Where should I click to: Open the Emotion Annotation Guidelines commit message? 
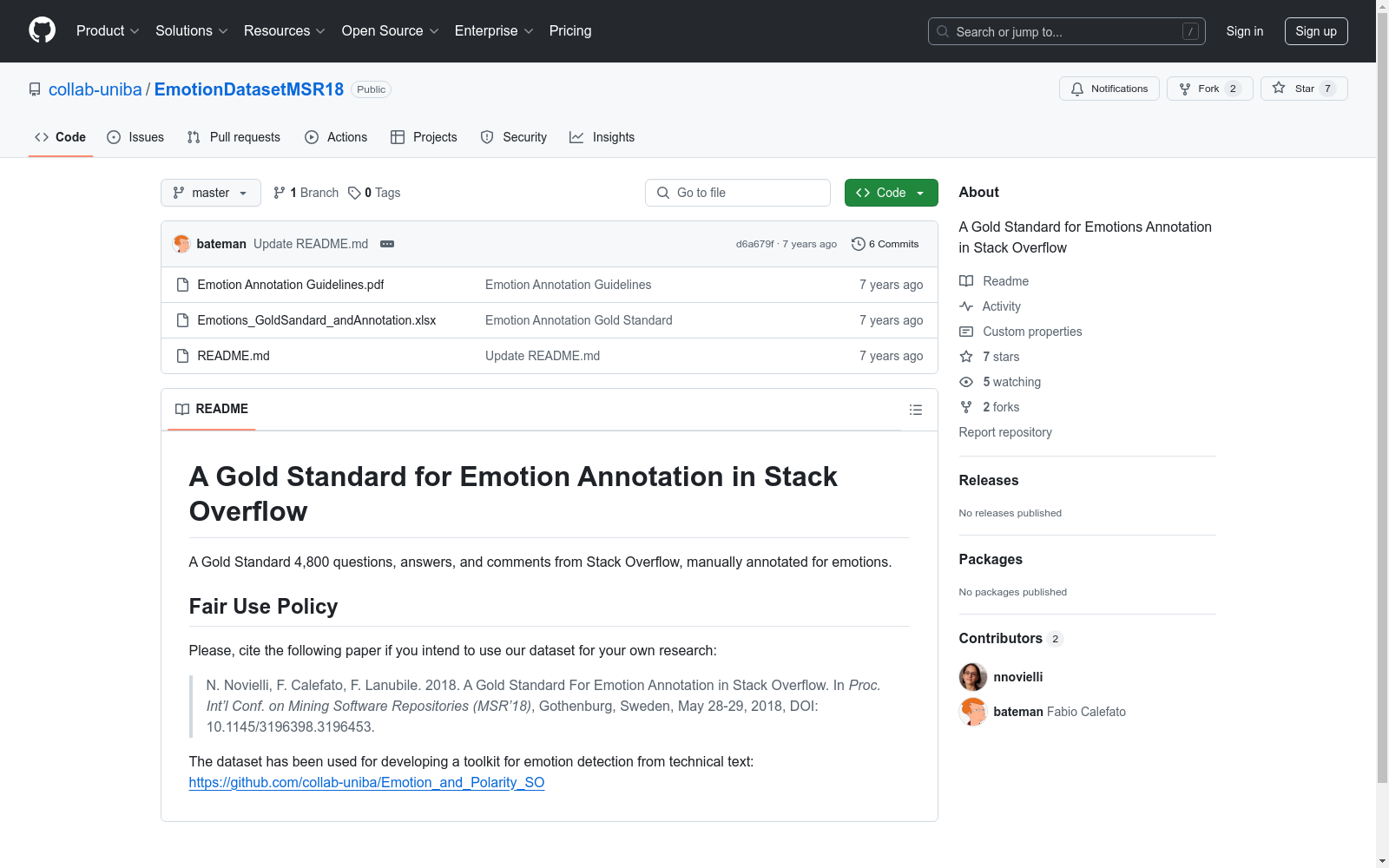pos(568,285)
